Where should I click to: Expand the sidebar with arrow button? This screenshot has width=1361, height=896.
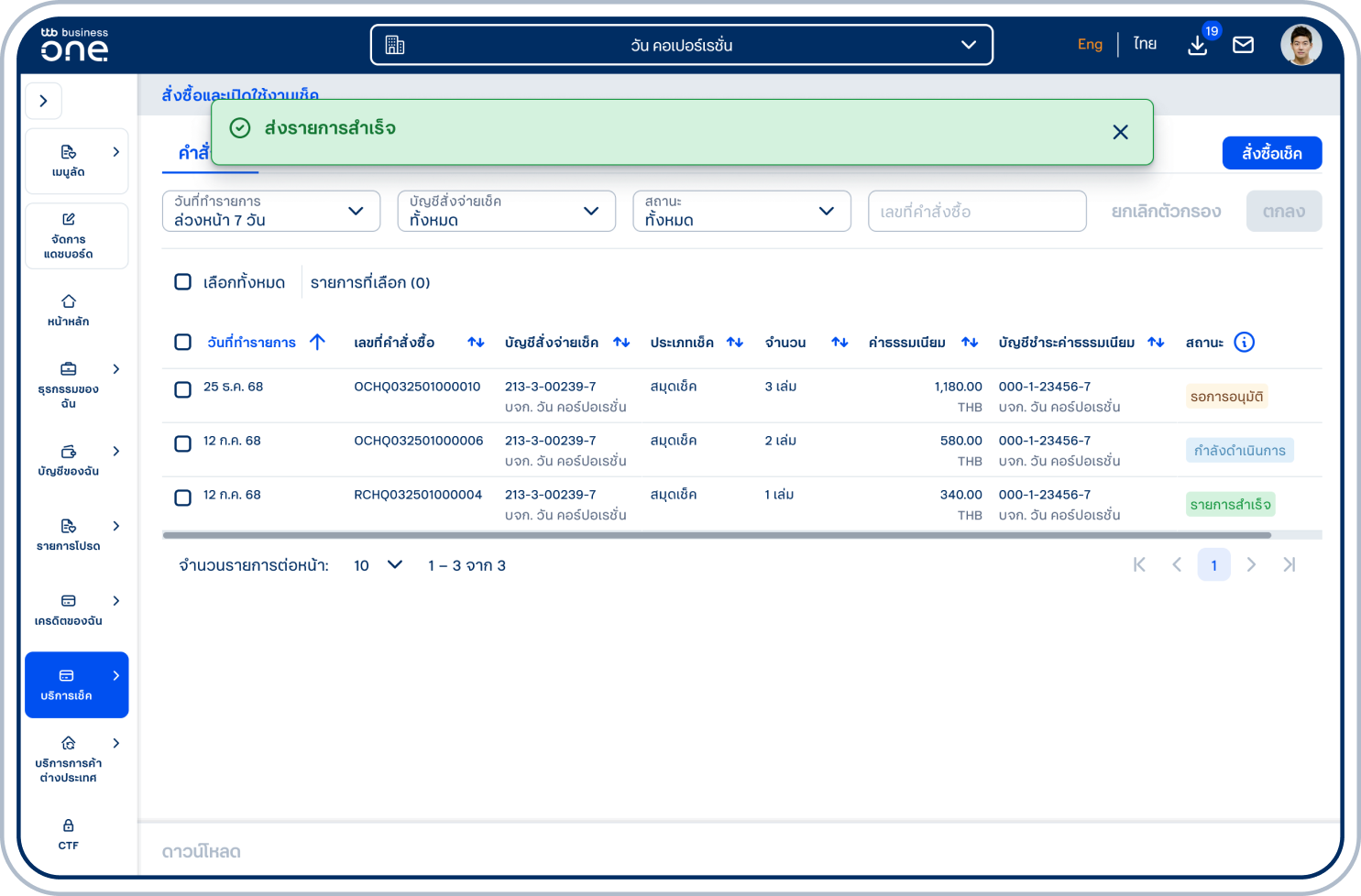click(x=43, y=101)
